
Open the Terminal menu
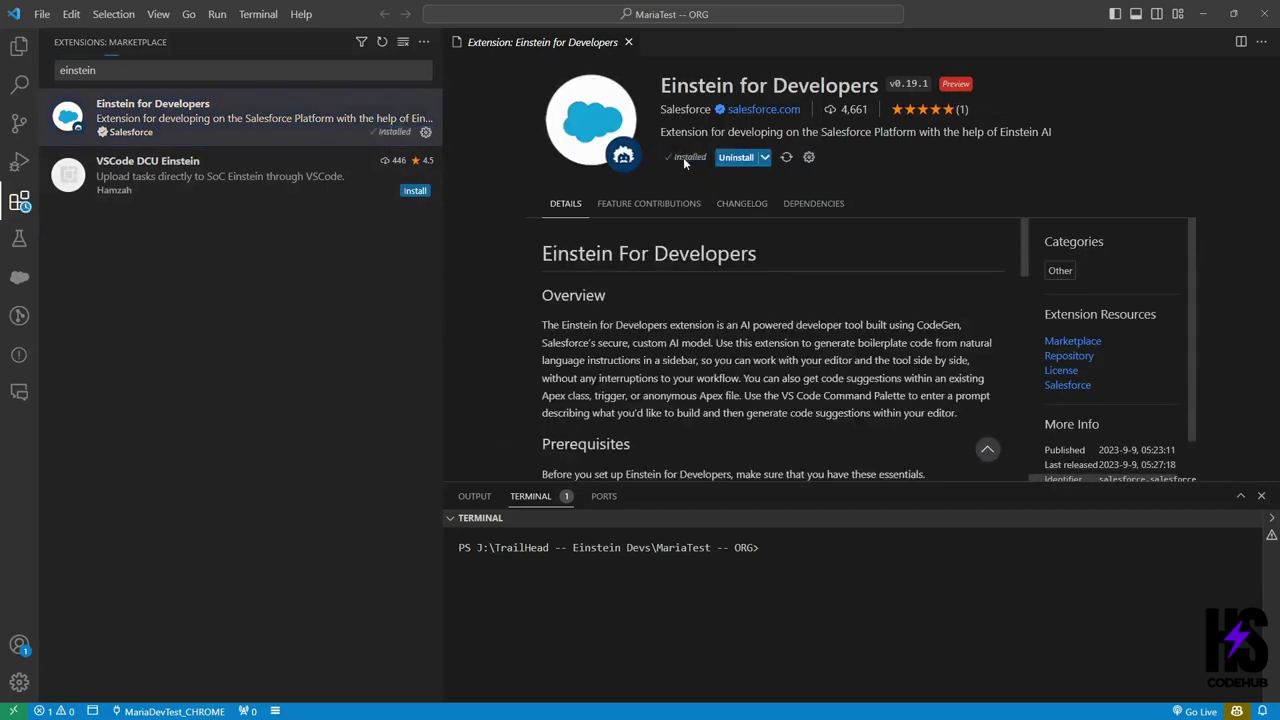tap(258, 14)
